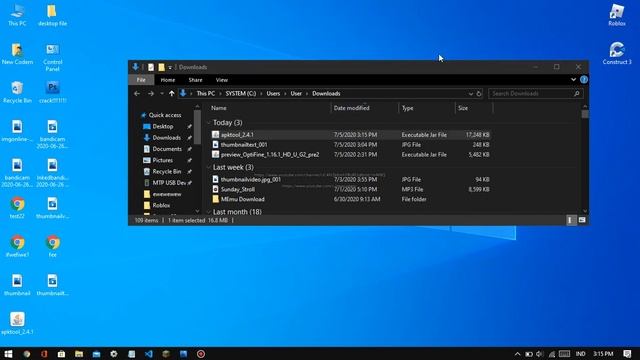Select Documents in Quick access pane
Viewport: 640px width, 360px height.
[x=167, y=149]
